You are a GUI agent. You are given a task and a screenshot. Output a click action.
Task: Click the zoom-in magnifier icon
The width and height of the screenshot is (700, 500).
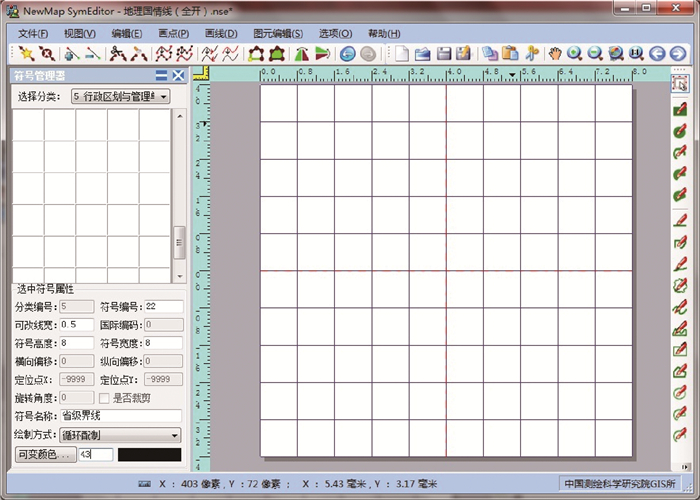(575, 53)
